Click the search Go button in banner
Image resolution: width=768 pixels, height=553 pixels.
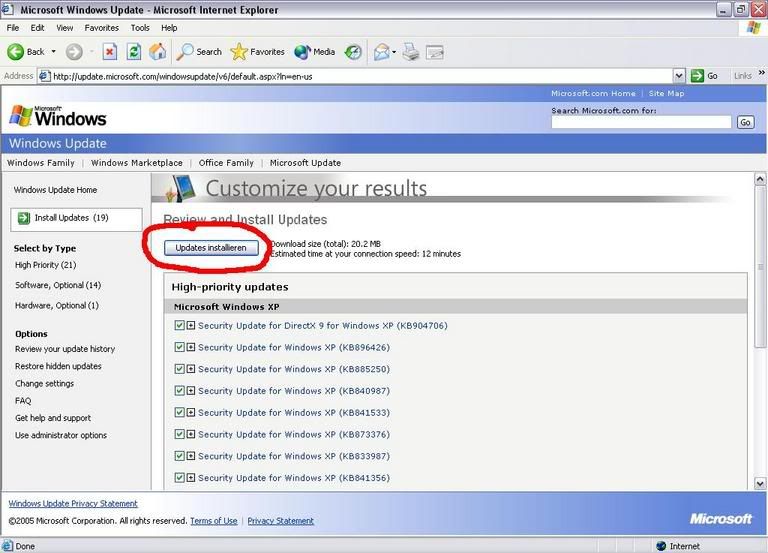[745, 122]
